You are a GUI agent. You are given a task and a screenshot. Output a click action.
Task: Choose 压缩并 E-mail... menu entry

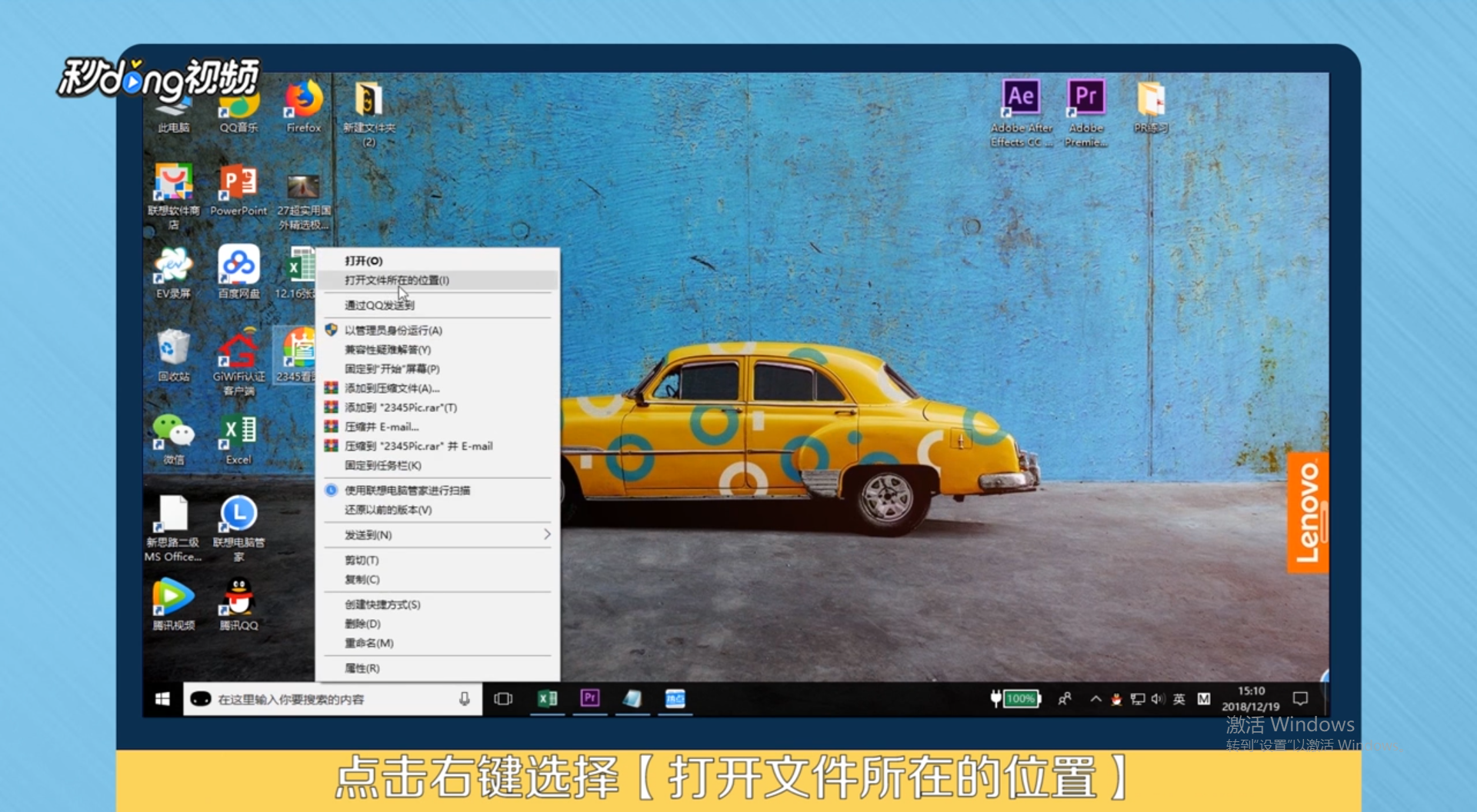point(438,427)
